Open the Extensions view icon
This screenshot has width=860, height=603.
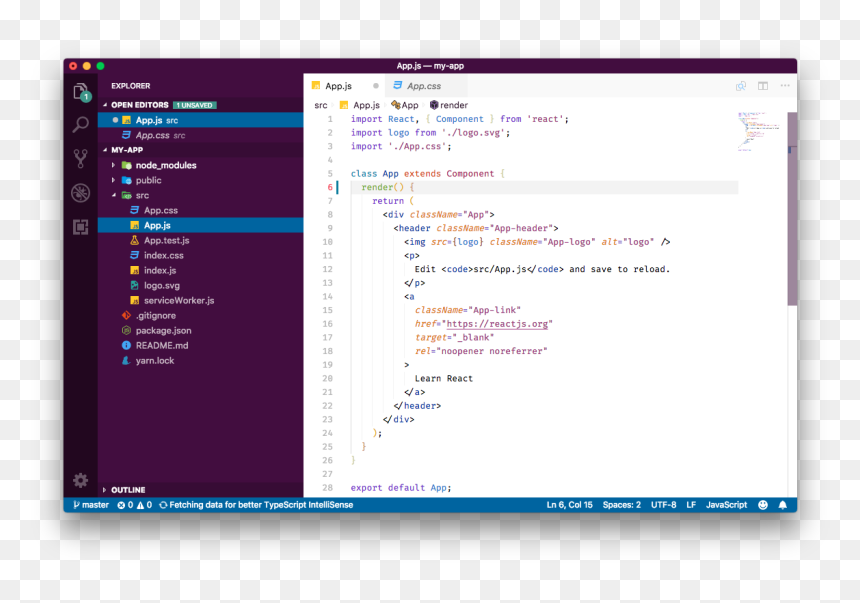tap(81, 227)
